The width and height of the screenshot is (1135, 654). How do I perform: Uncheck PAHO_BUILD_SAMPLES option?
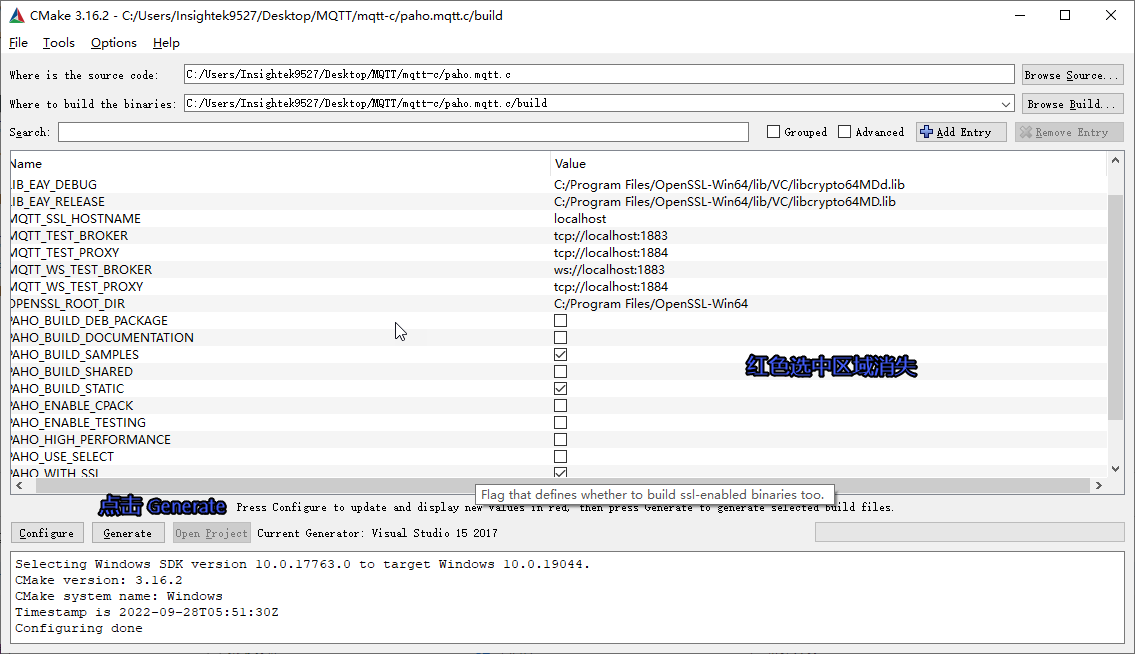(x=560, y=354)
